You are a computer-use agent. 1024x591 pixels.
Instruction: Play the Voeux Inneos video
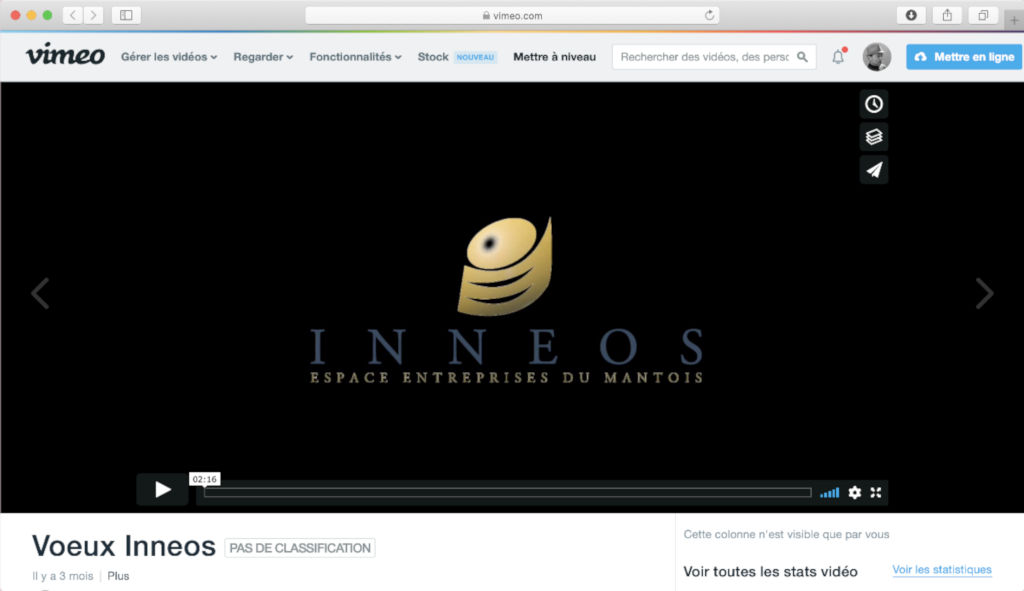click(162, 490)
